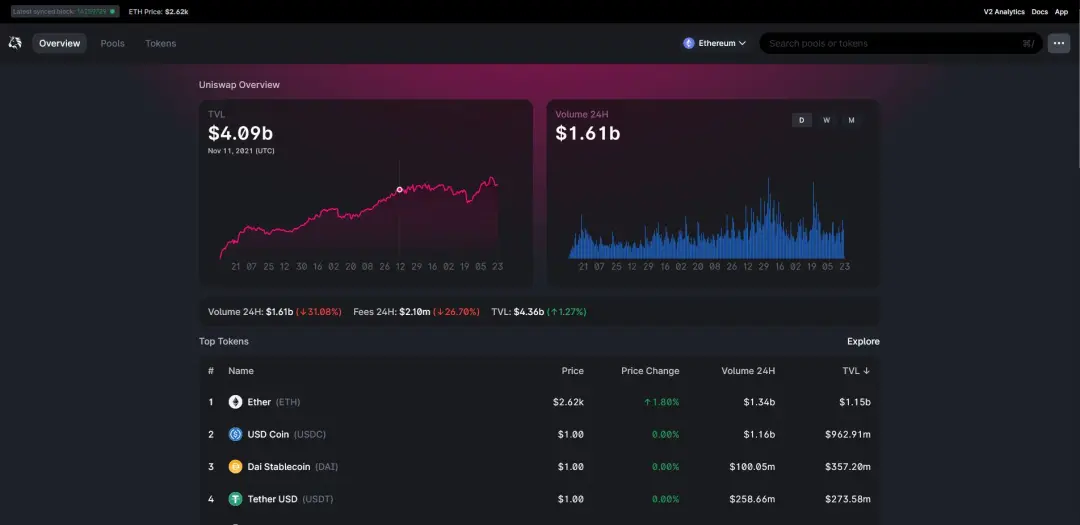Image resolution: width=1080 pixels, height=525 pixels.
Task: Click Explore next to Top Tokens
Action: tap(863, 342)
